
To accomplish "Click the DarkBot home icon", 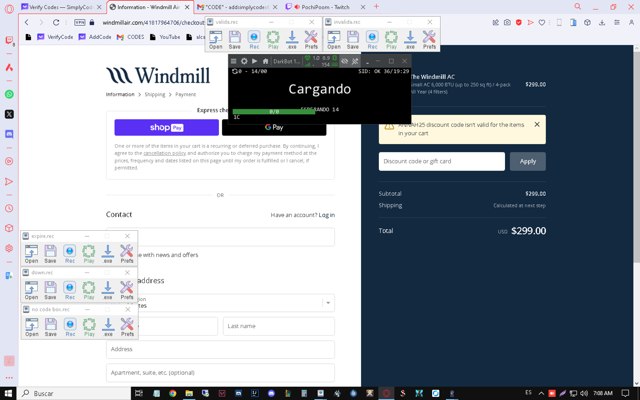I will 265,61.
